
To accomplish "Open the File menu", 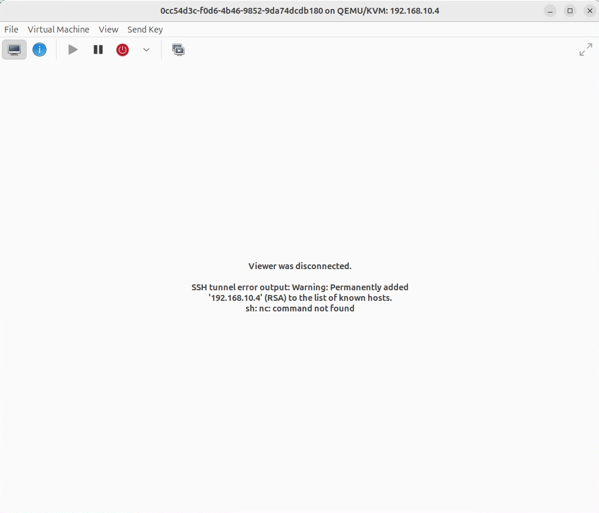I will (11, 29).
